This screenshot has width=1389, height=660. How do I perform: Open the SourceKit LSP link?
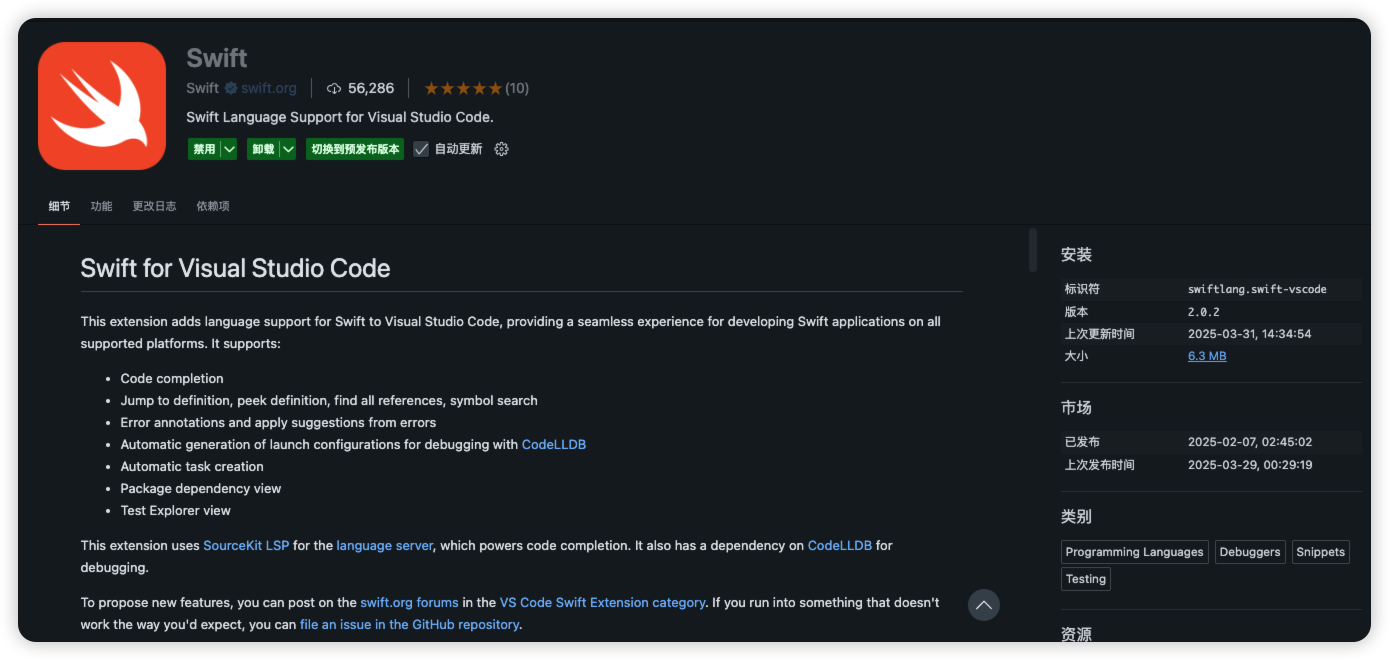pyautogui.click(x=246, y=545)
